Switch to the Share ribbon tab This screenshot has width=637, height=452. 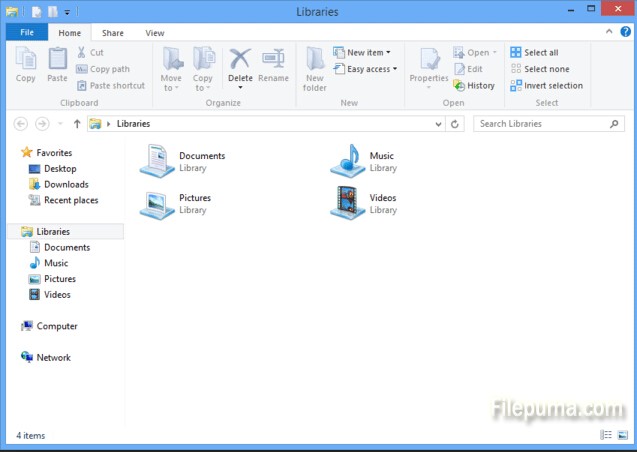113,33
